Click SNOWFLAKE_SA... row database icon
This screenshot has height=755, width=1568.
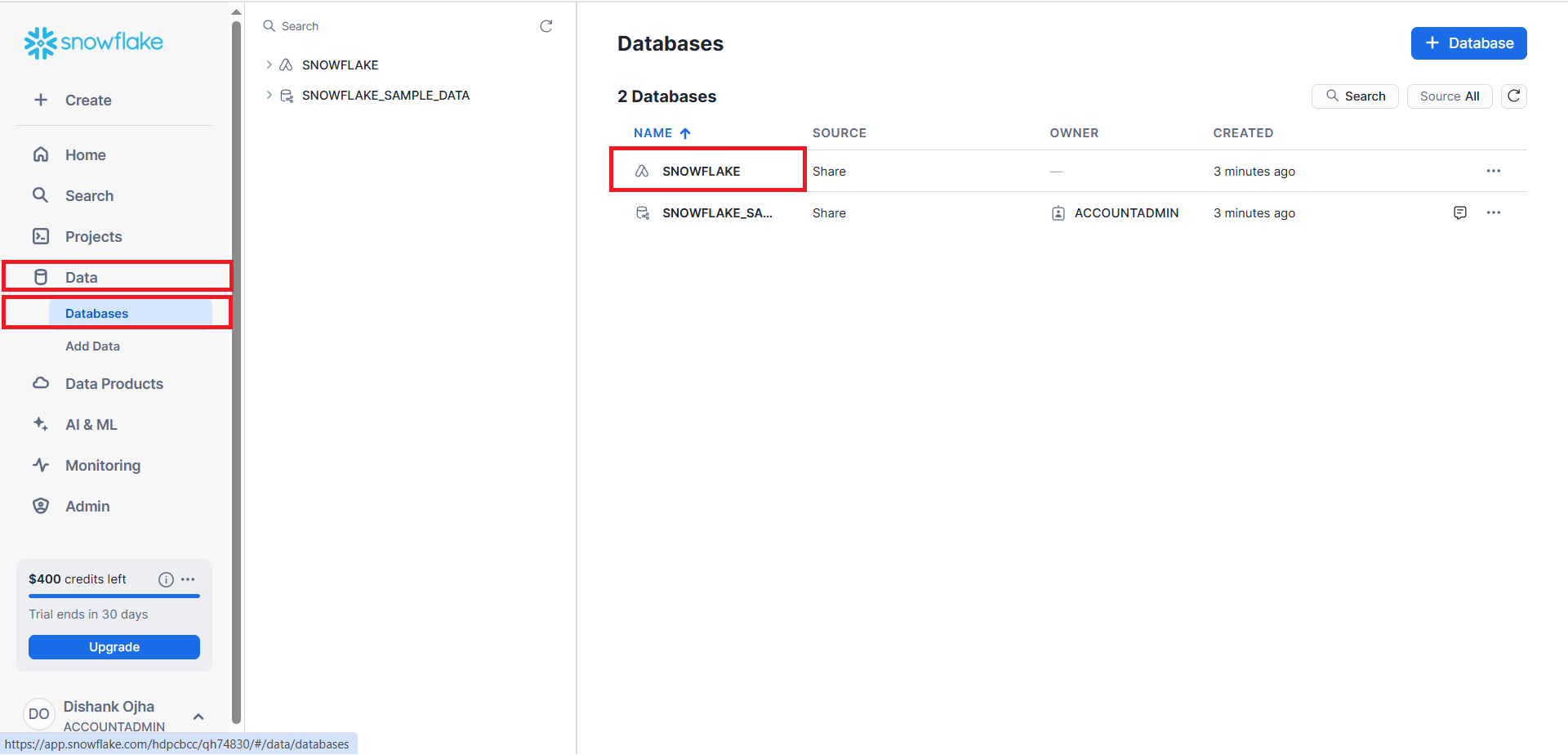pyautogui.click(x=643, y=212)
